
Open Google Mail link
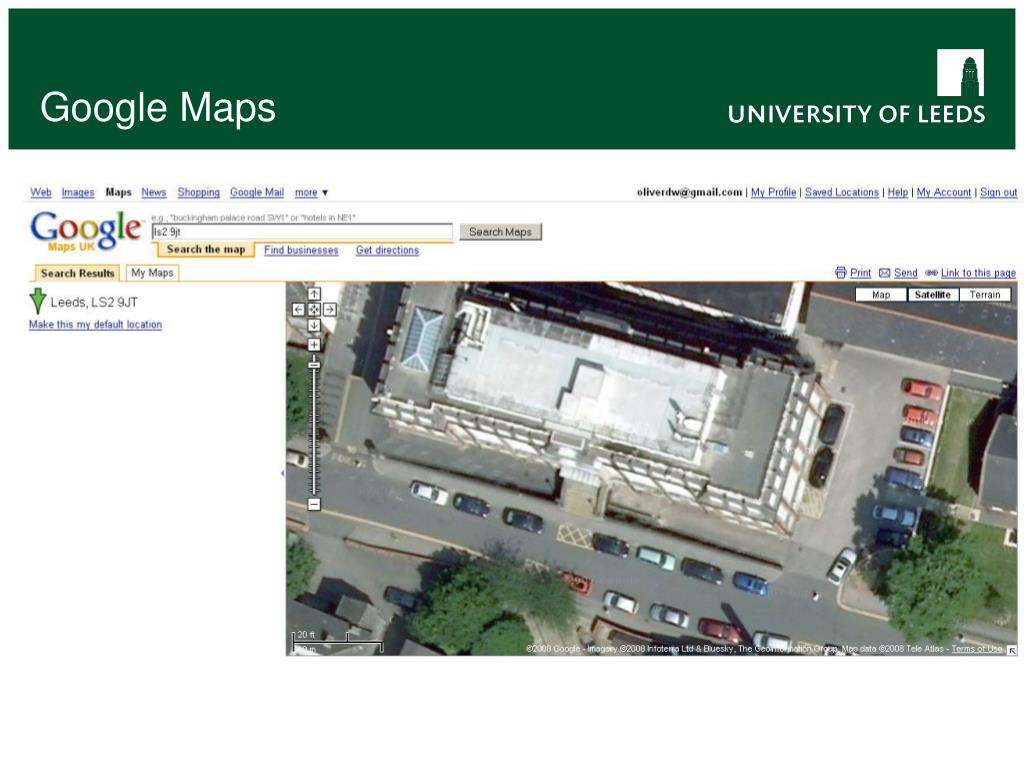click(x=257, y=192)
